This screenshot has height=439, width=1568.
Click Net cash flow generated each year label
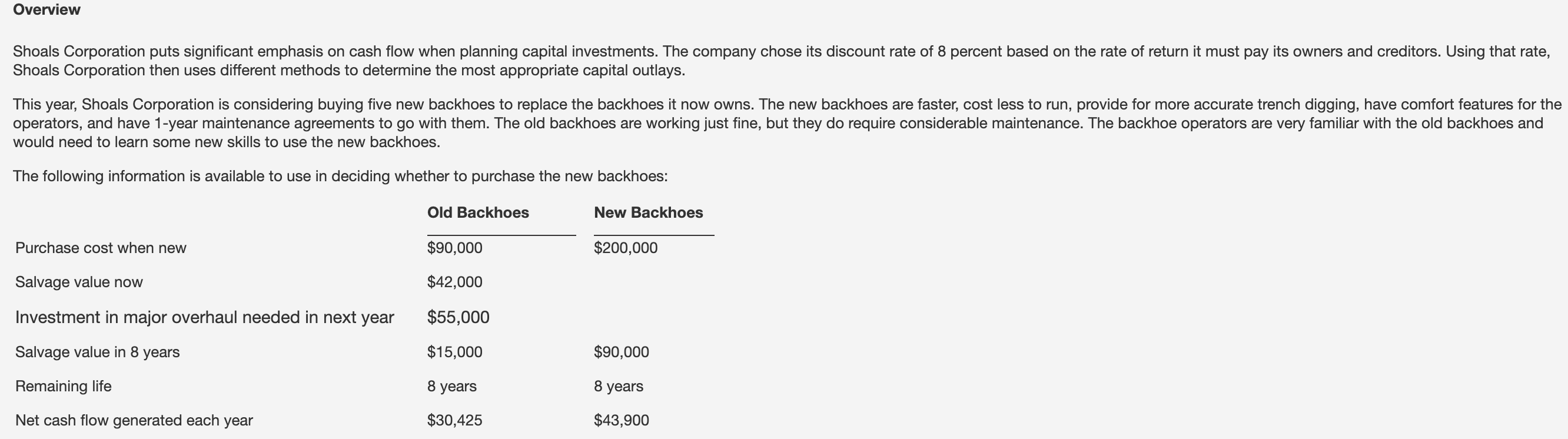pos(134,420)
